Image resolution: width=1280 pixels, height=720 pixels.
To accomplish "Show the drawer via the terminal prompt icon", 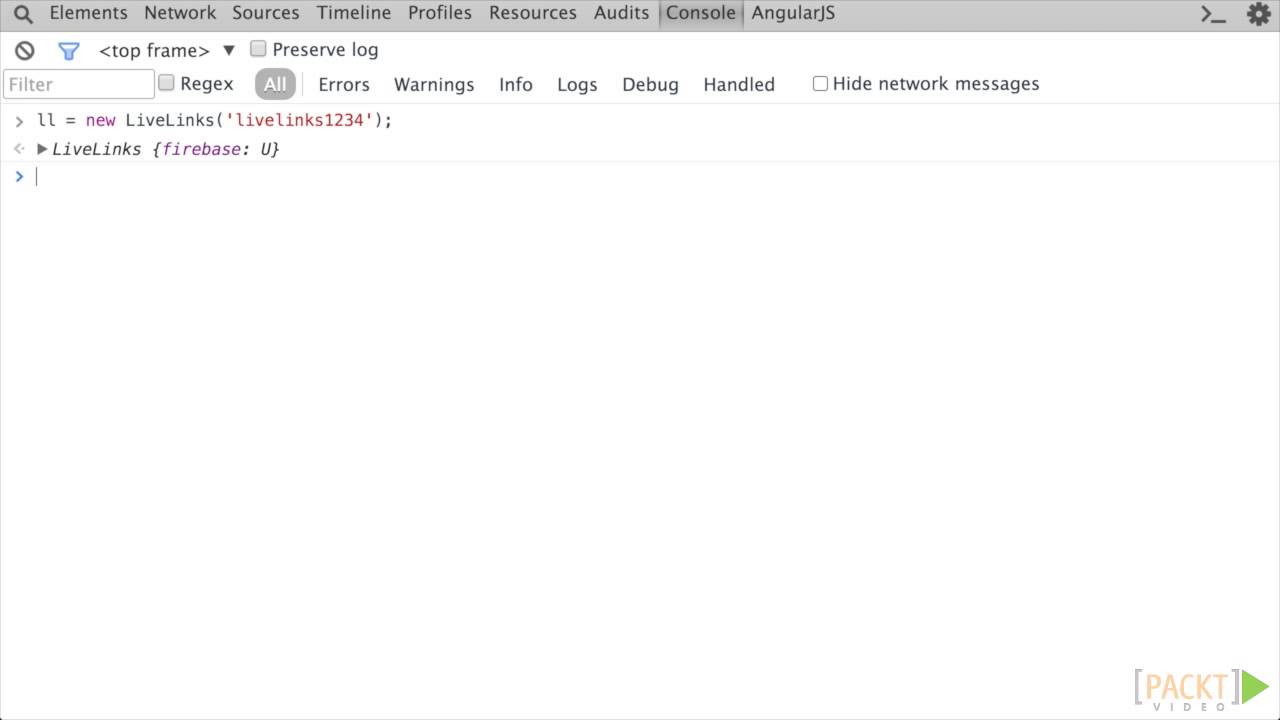I will [1213, 14].
